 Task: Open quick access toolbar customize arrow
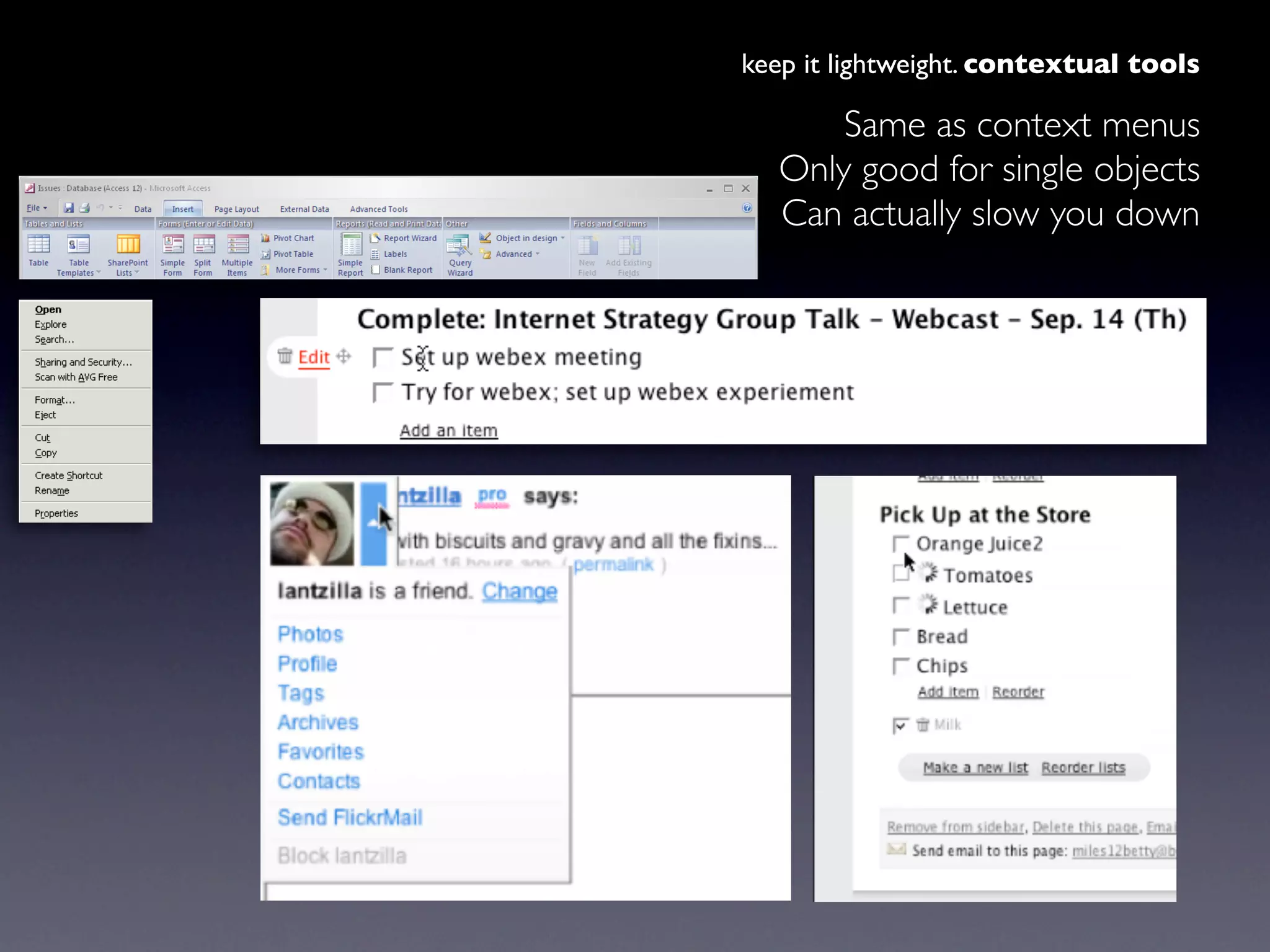(x=120, y=208)
